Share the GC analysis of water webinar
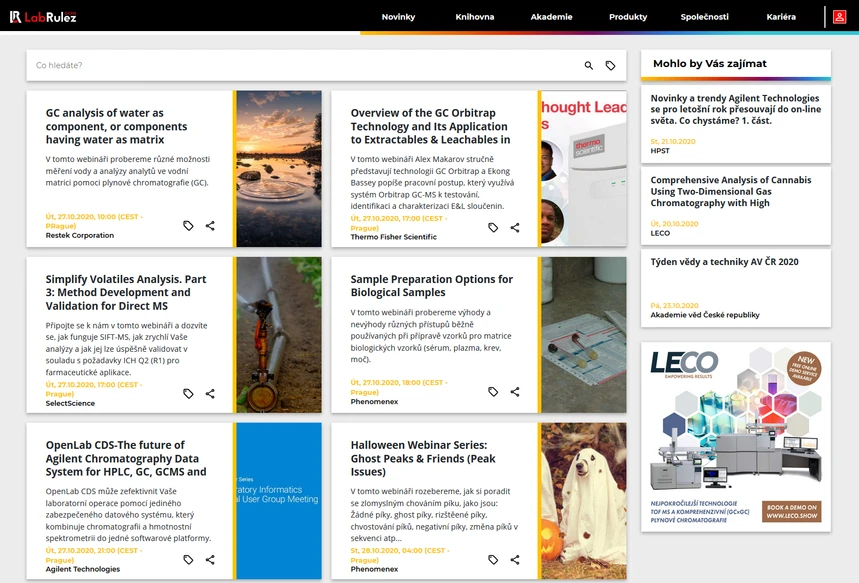 (x=210, y=226)
